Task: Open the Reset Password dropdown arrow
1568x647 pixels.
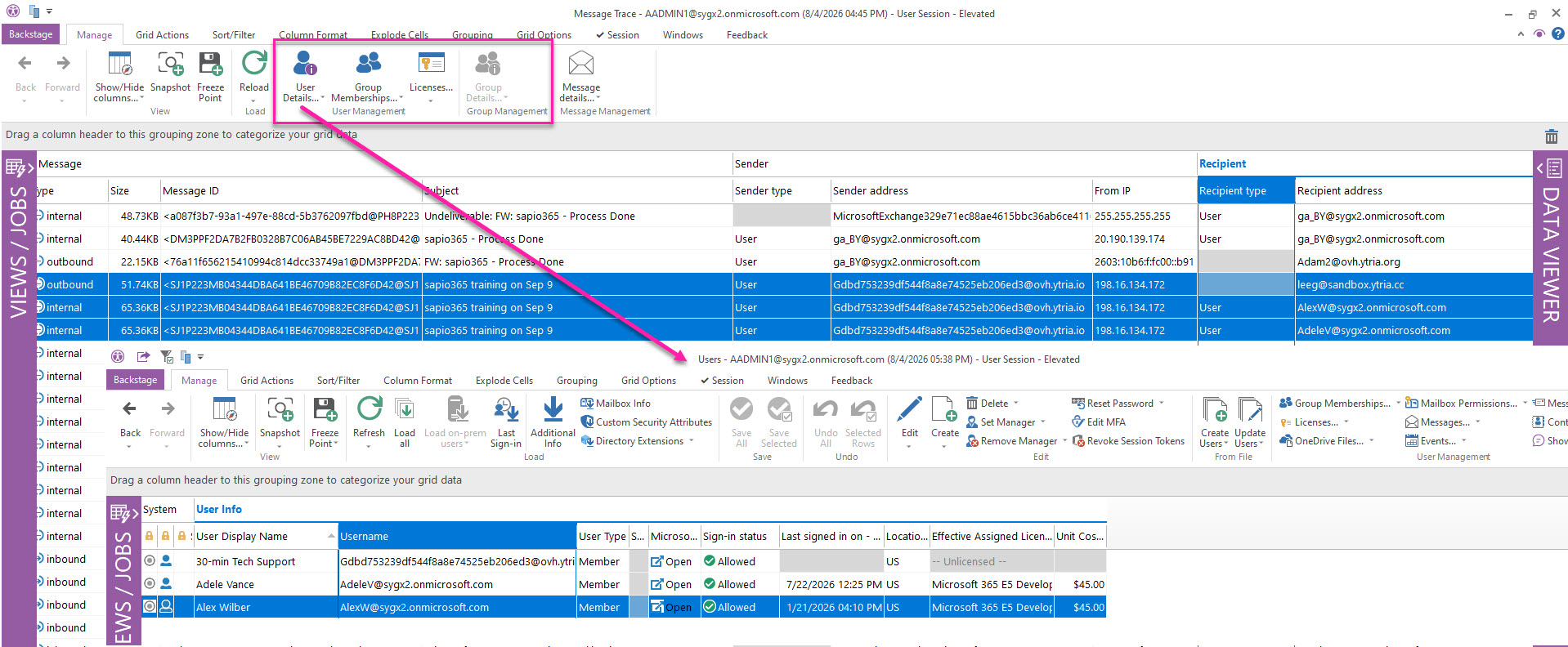Action: (x=1161, y=404)
